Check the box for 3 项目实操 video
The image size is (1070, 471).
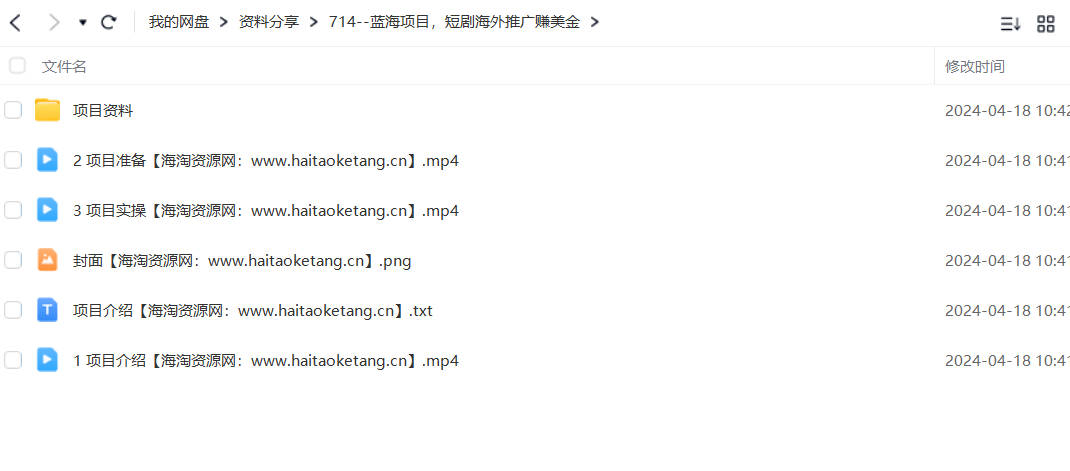pyautogui.click(x=13, y=210)
